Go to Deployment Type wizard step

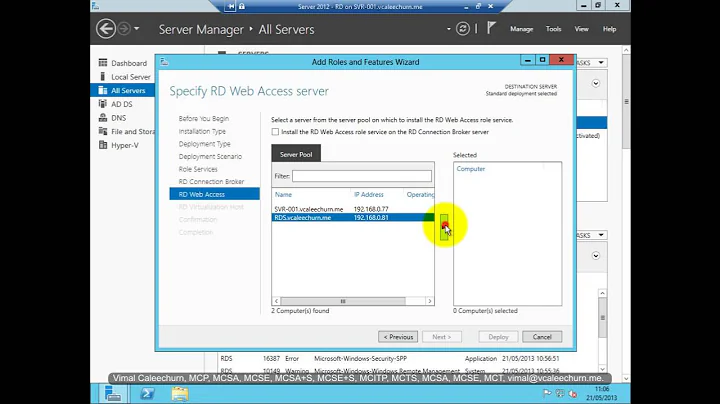(204, 144)
